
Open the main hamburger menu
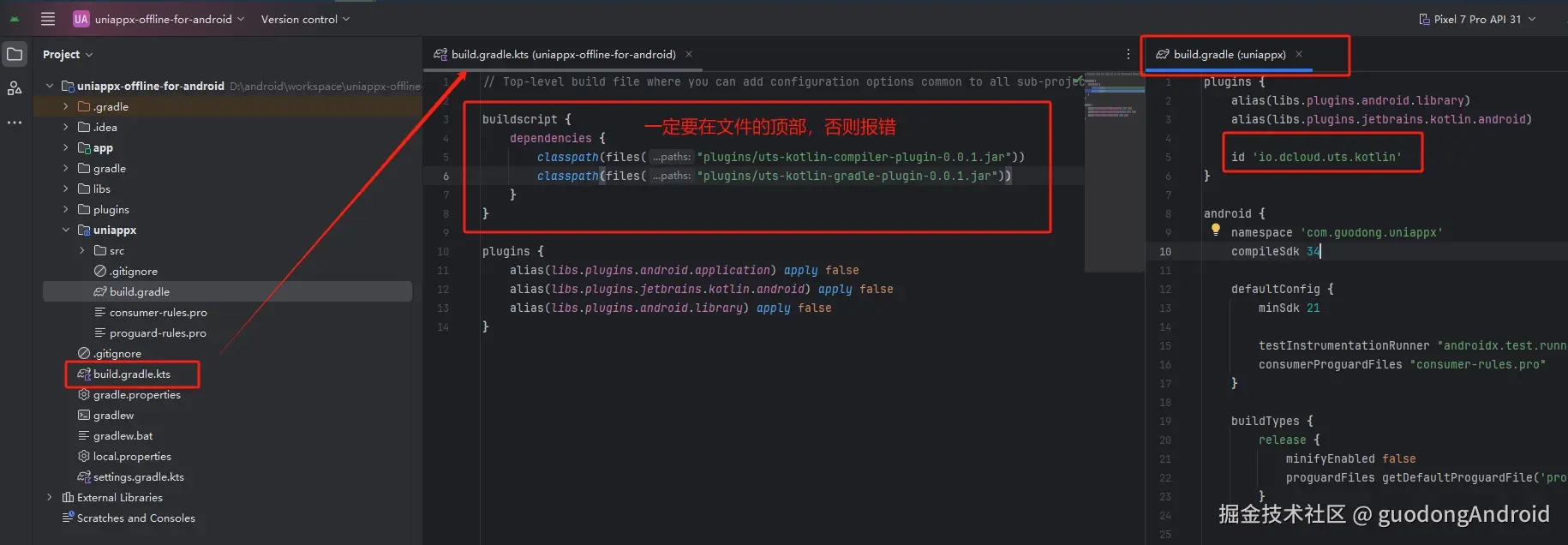tap(48, 19)
